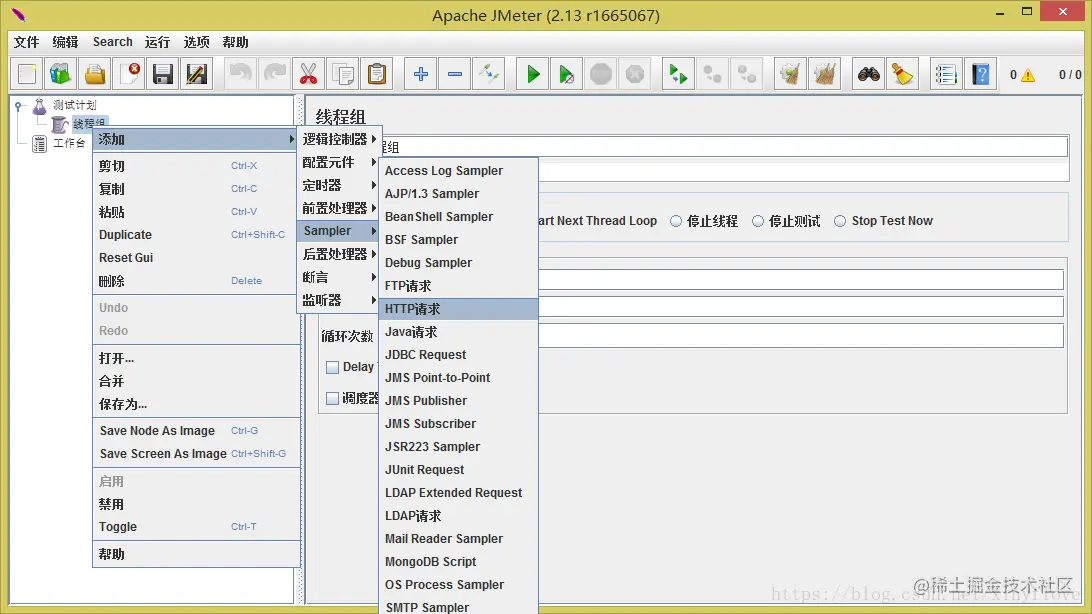Choose HTTP请求 from the Sampler list
This screenshot has height=614, width=1092.
[x=458, y=308]
